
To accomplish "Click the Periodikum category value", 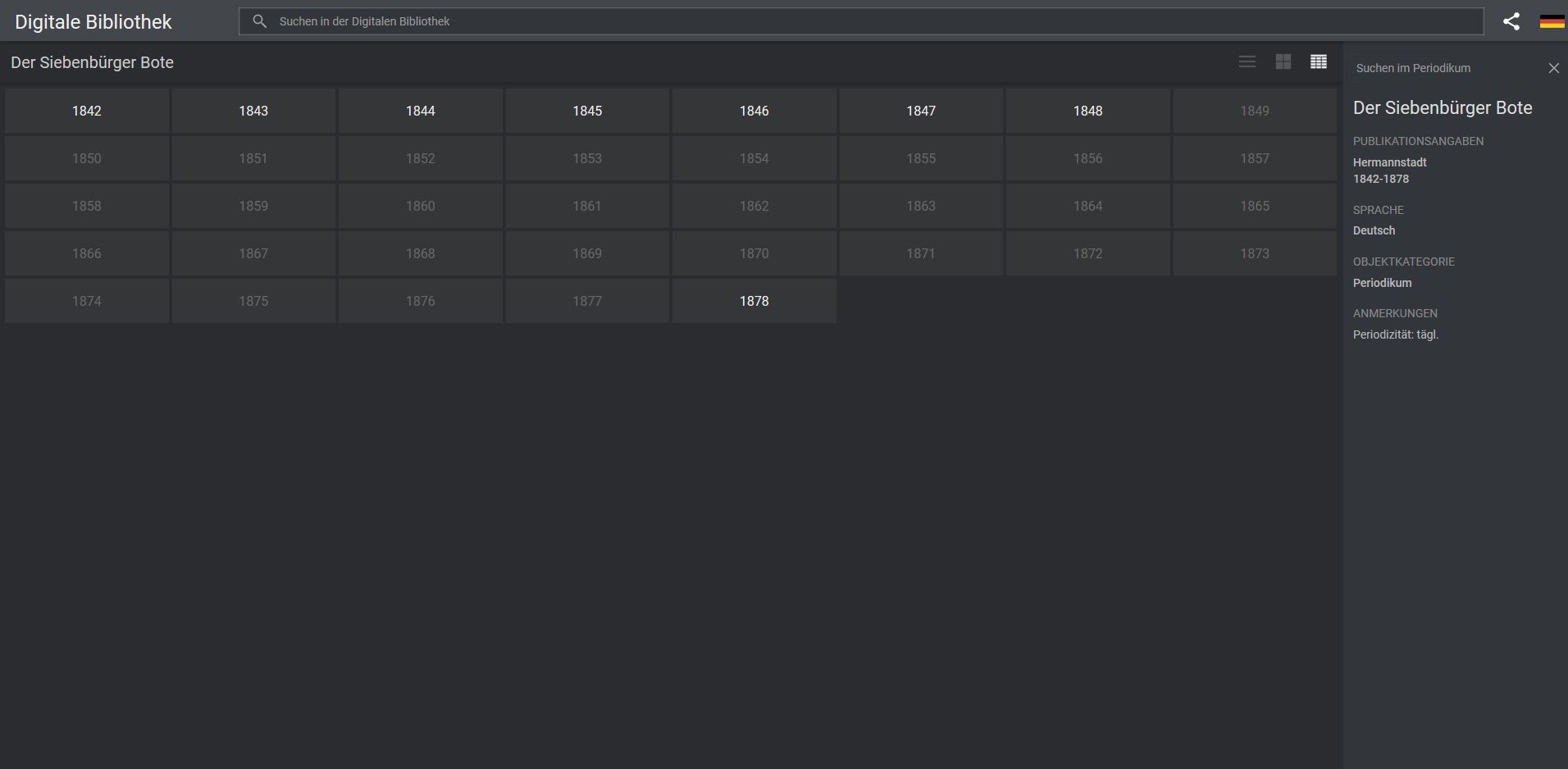I will coord(1383,283).
